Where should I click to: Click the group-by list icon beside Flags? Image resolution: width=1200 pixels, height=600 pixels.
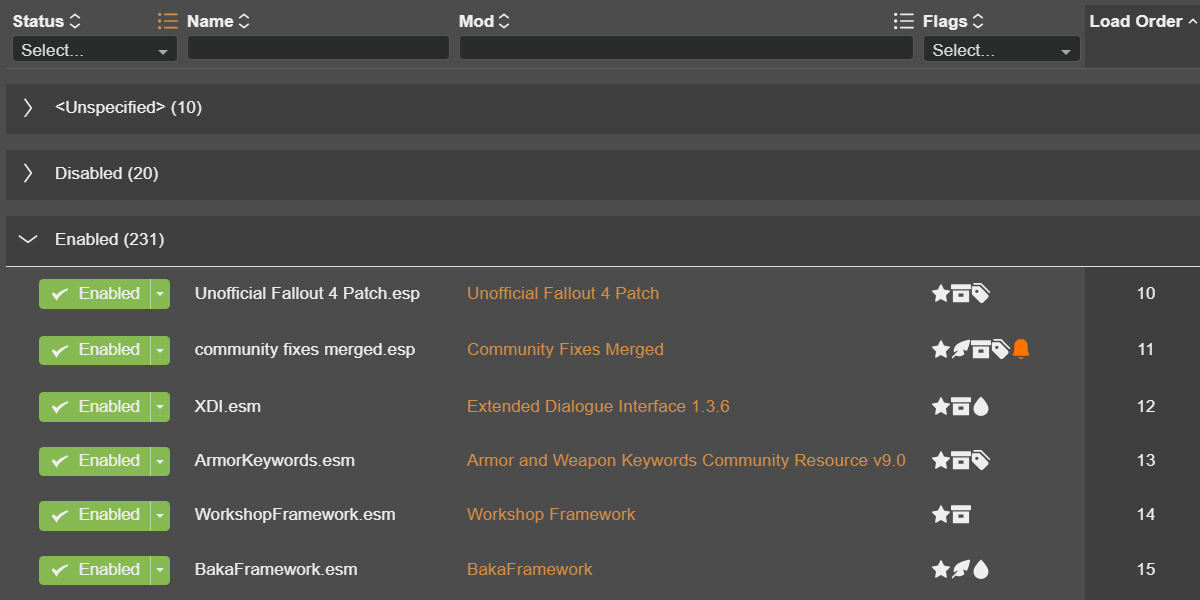click(x=904, y=21)
